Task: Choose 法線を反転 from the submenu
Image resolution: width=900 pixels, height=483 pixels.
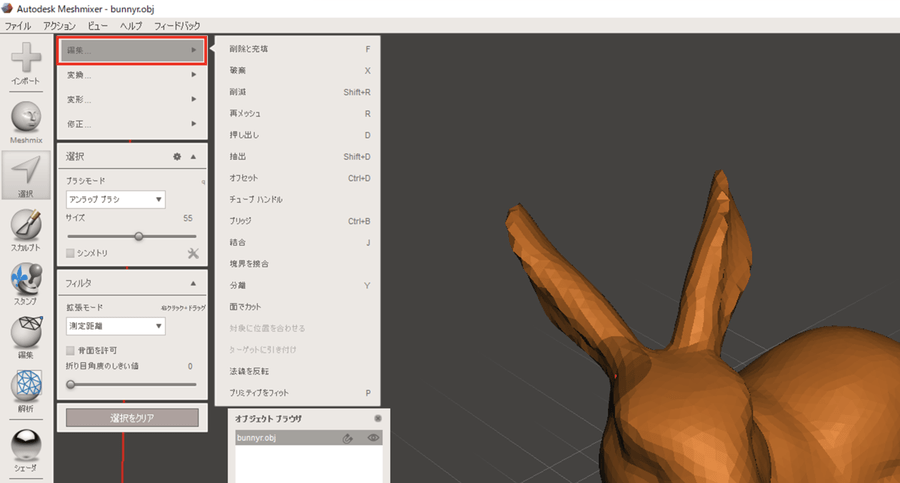Action: click(x=297, y=372)
